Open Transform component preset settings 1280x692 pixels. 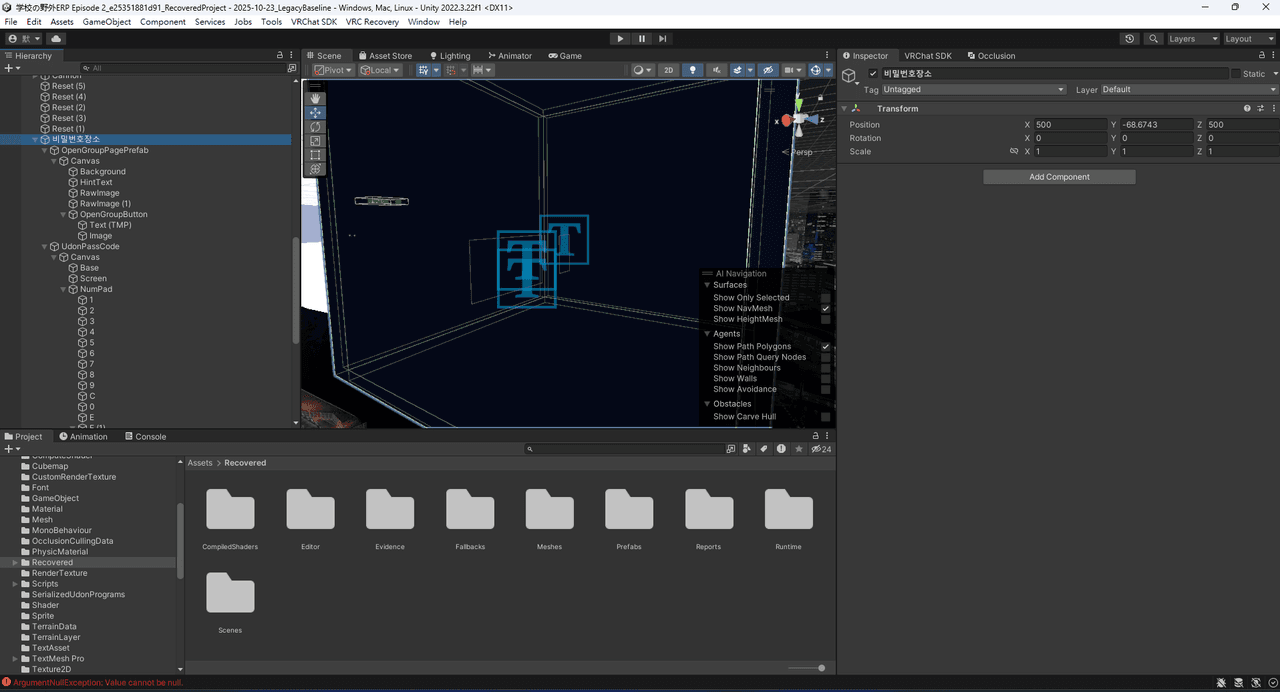point(1260,108)
